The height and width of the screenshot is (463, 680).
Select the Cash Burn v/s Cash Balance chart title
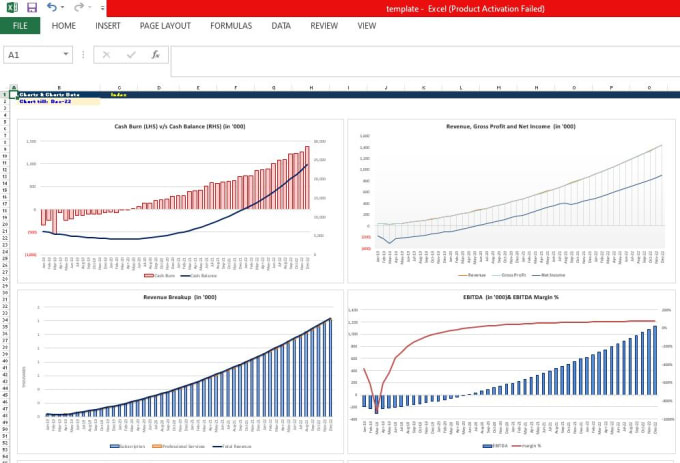180,127
